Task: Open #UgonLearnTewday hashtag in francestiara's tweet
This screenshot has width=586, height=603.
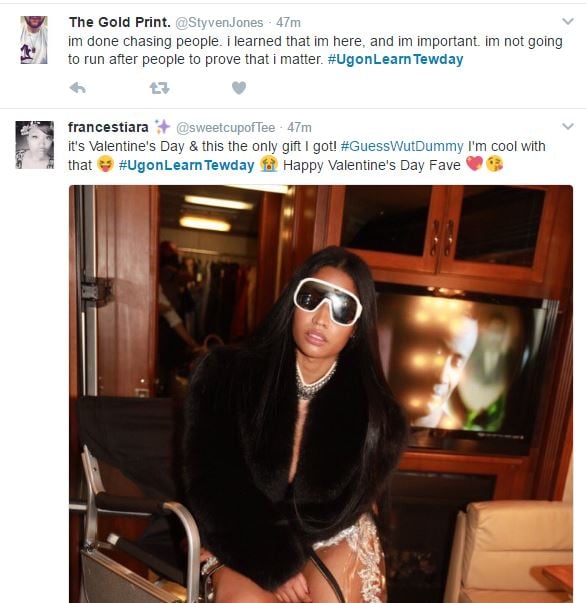Action: point(186,165)
